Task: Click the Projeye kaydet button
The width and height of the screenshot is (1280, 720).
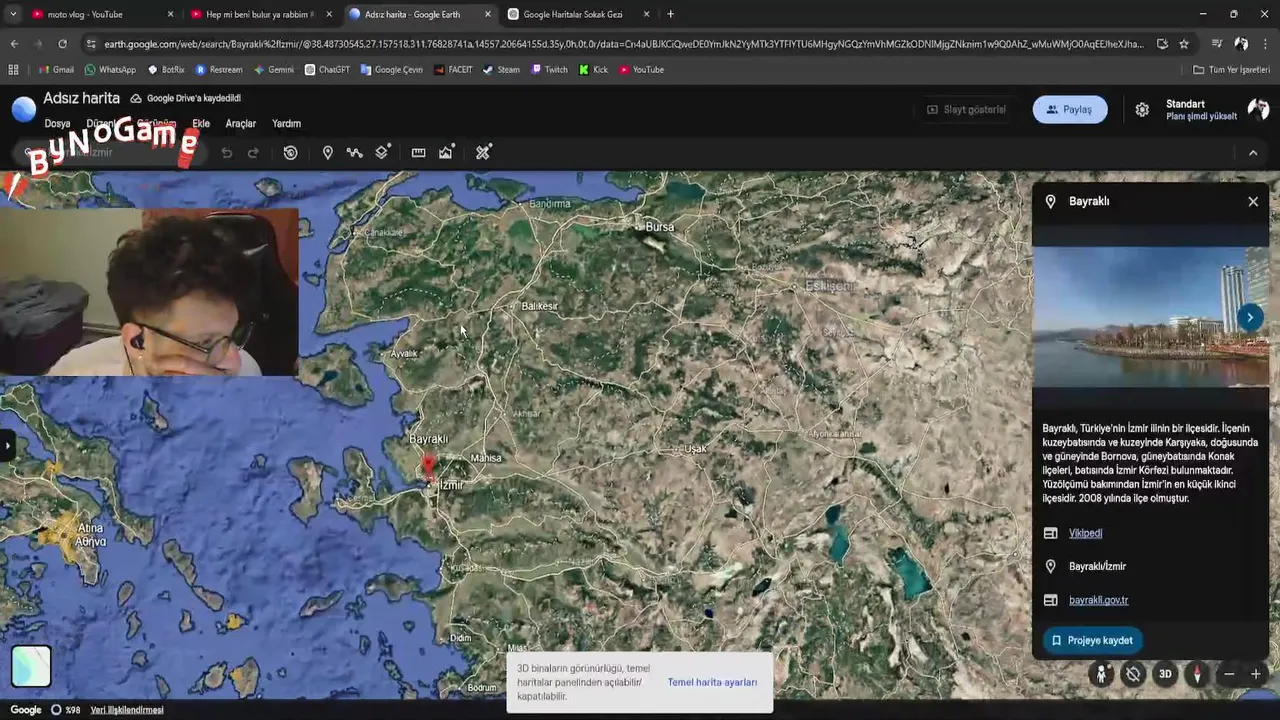Action: 1092,641
